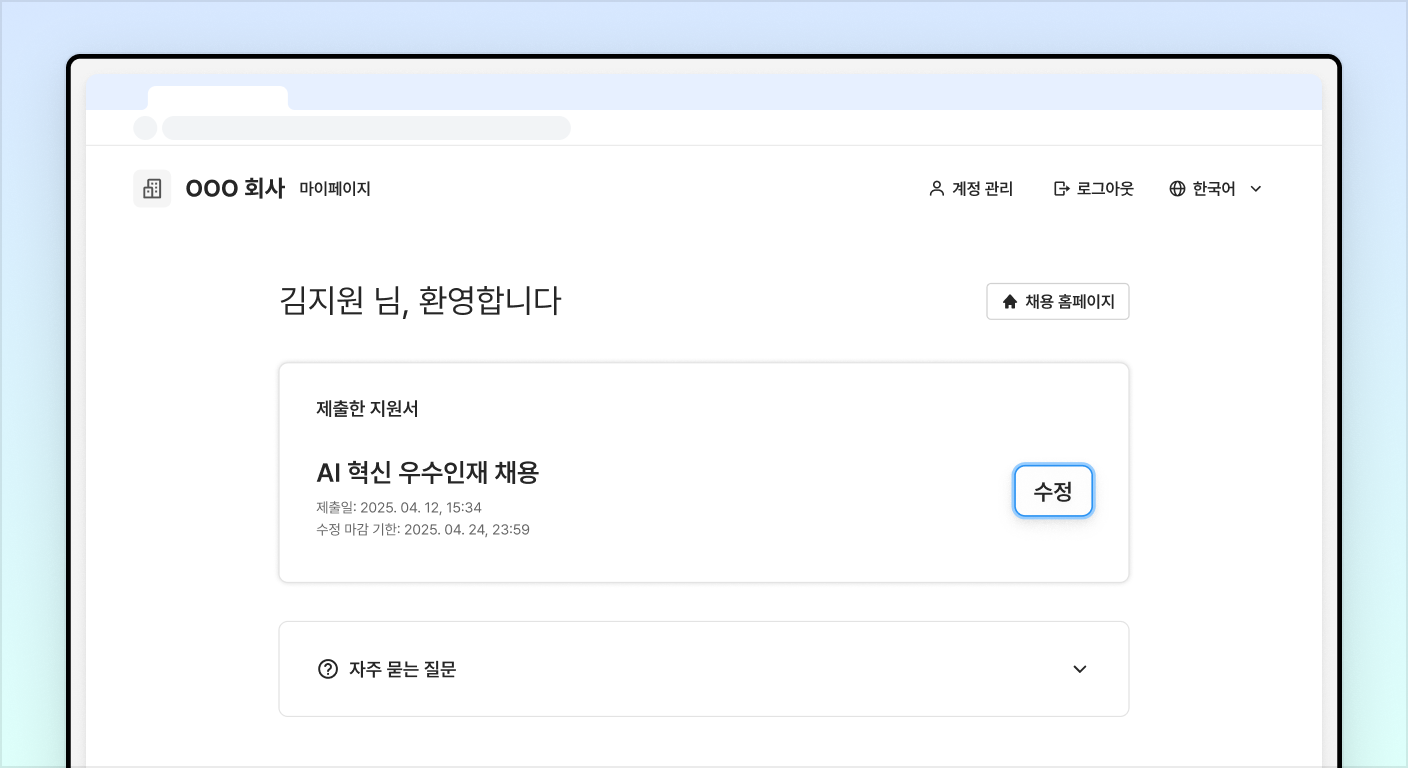Viewport: 1408px width, 768px height.
Task: Click the OOO 회사 company name
Action: click(x=235, y=188)
